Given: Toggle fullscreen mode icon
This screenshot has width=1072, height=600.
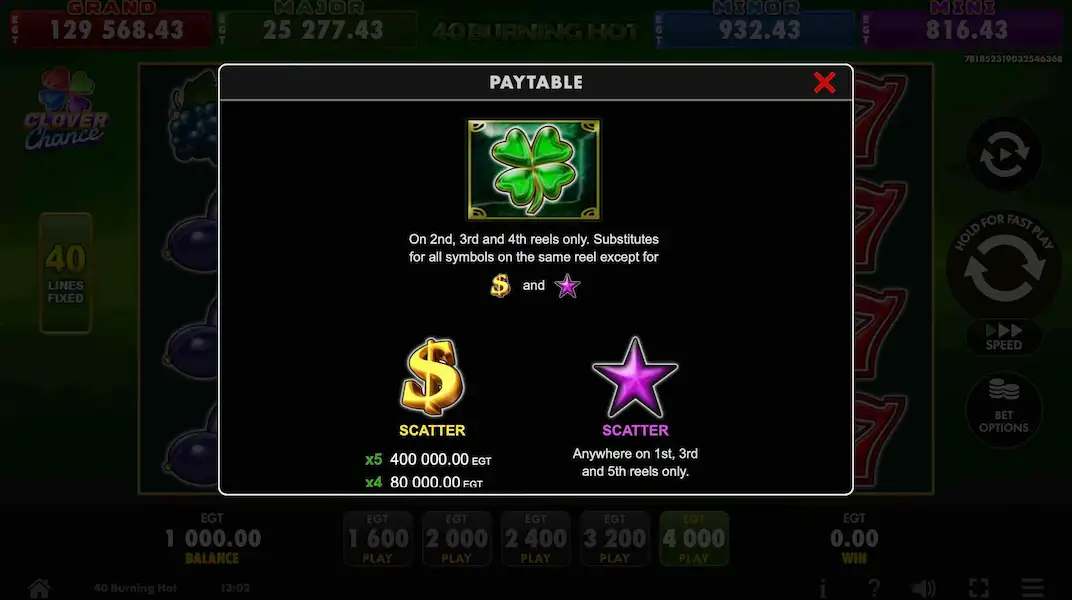Looking at the screenshot, I should (979, 588).
